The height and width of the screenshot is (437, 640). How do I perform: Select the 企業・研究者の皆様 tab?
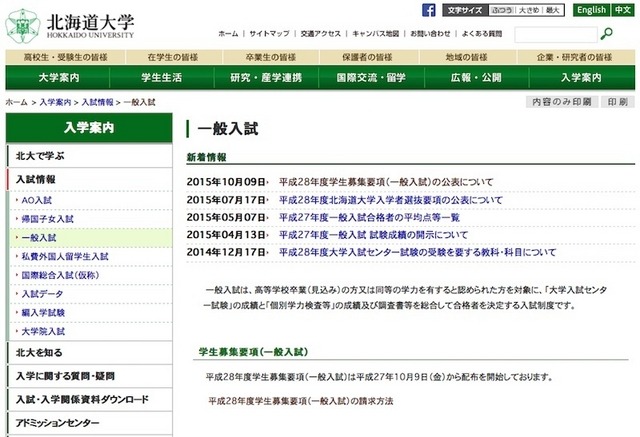[x=575, y=57]
